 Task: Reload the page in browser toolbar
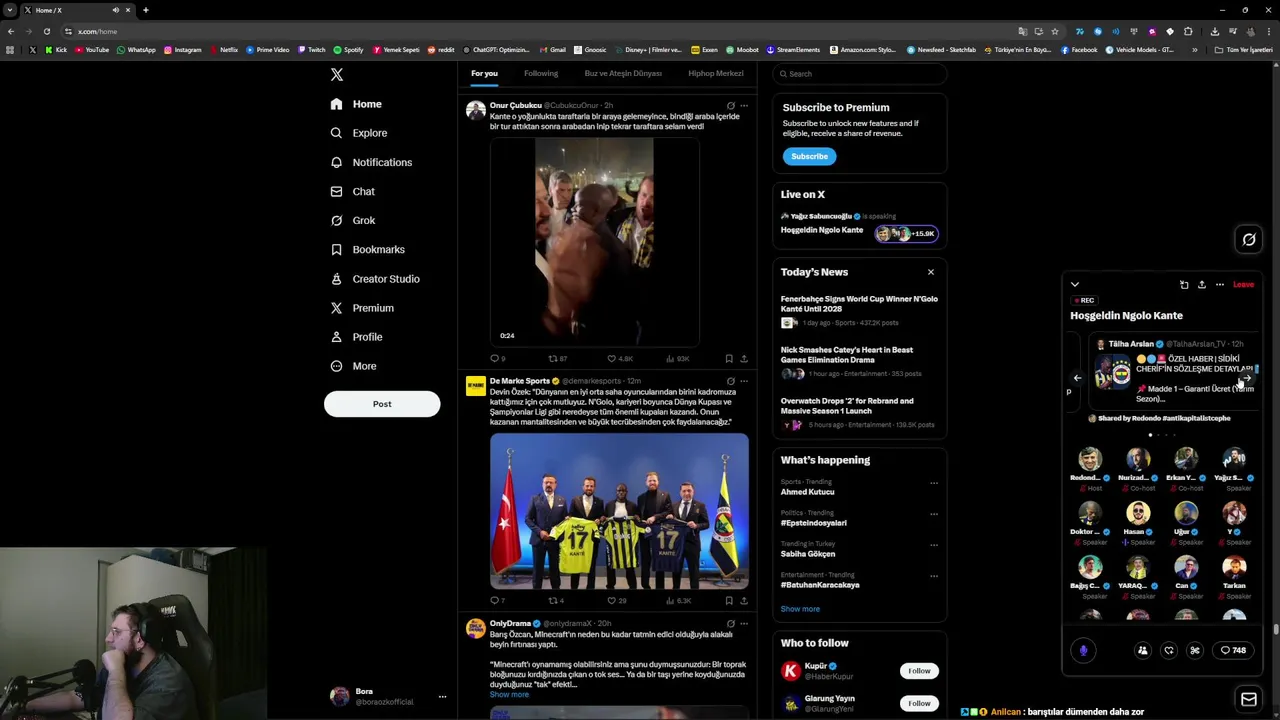pos(46,31)
